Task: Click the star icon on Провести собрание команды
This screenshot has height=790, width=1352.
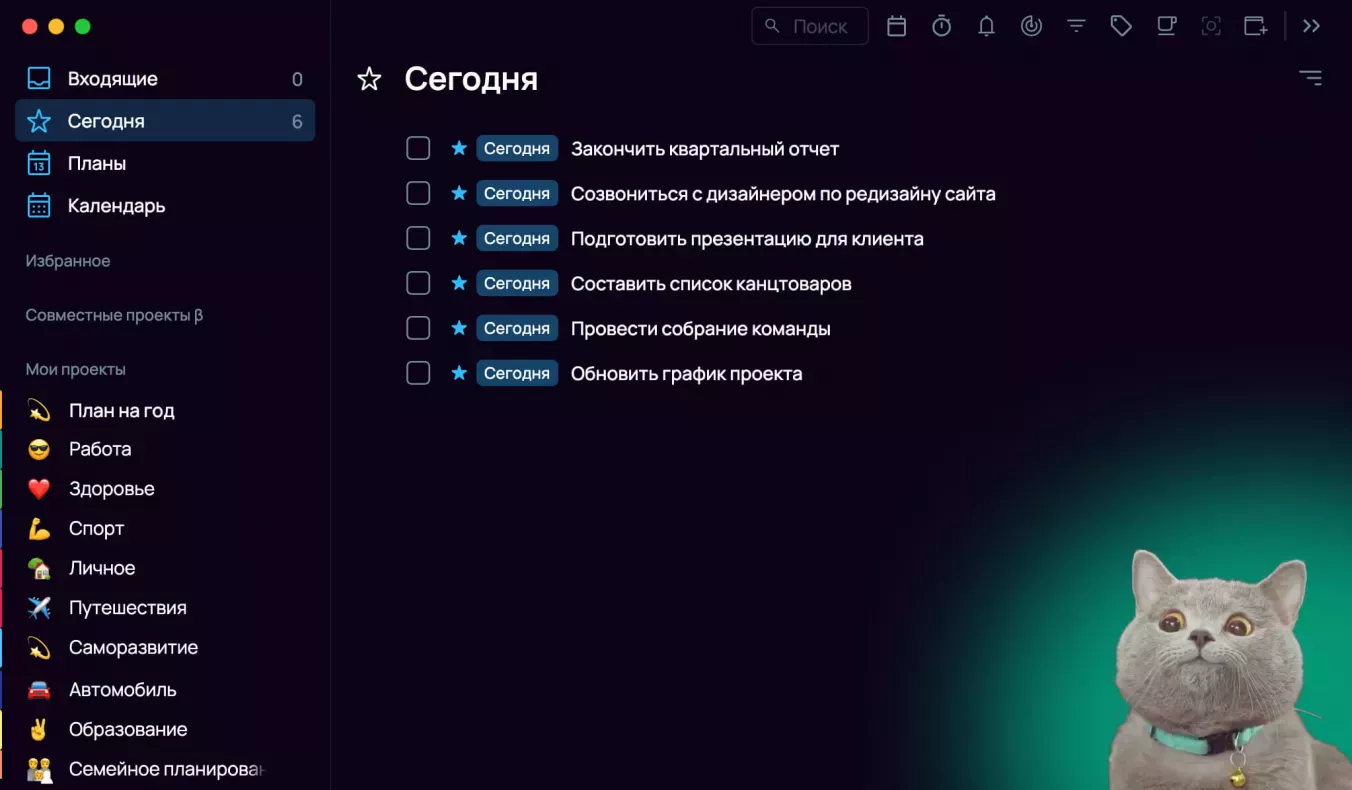Action: (459, 328)
